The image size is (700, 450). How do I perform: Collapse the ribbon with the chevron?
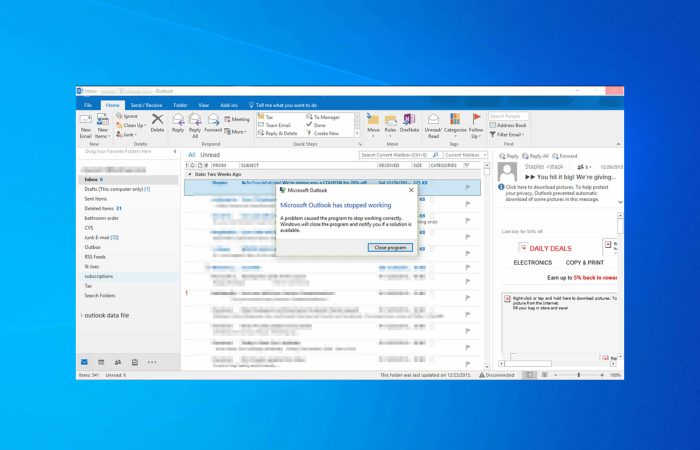pyautogui.click(x=618, y=144)
